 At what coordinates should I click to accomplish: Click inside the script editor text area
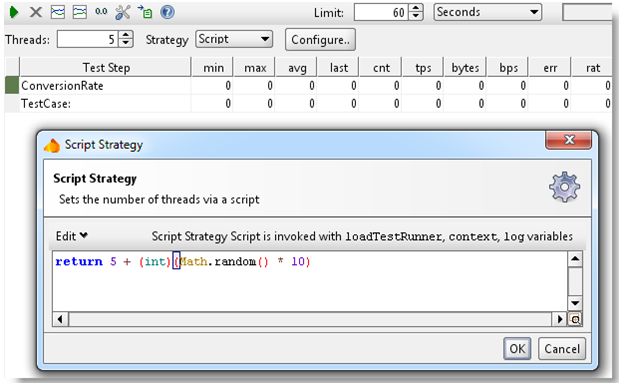pos(310,282)
